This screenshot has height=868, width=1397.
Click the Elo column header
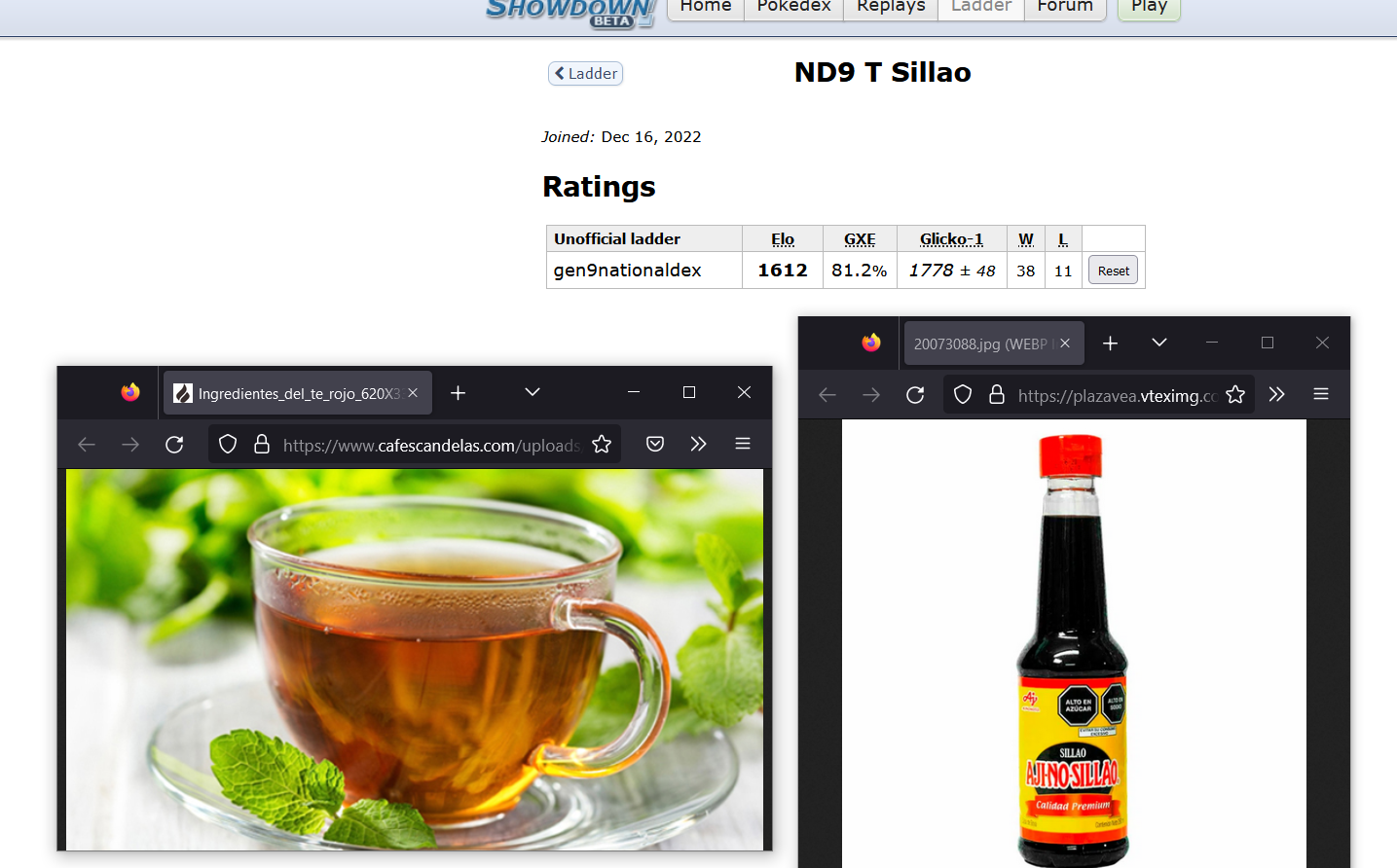pos(783,239)
